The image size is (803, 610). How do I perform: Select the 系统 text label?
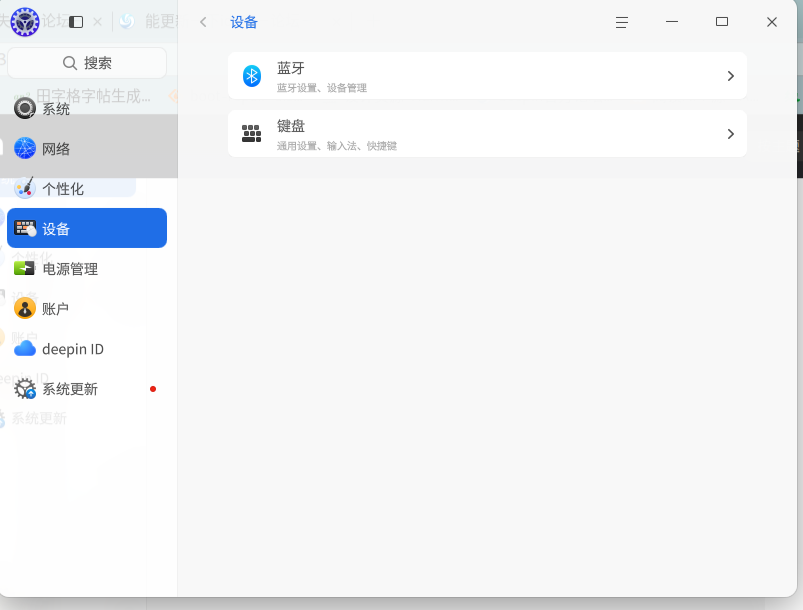[56, 109]
